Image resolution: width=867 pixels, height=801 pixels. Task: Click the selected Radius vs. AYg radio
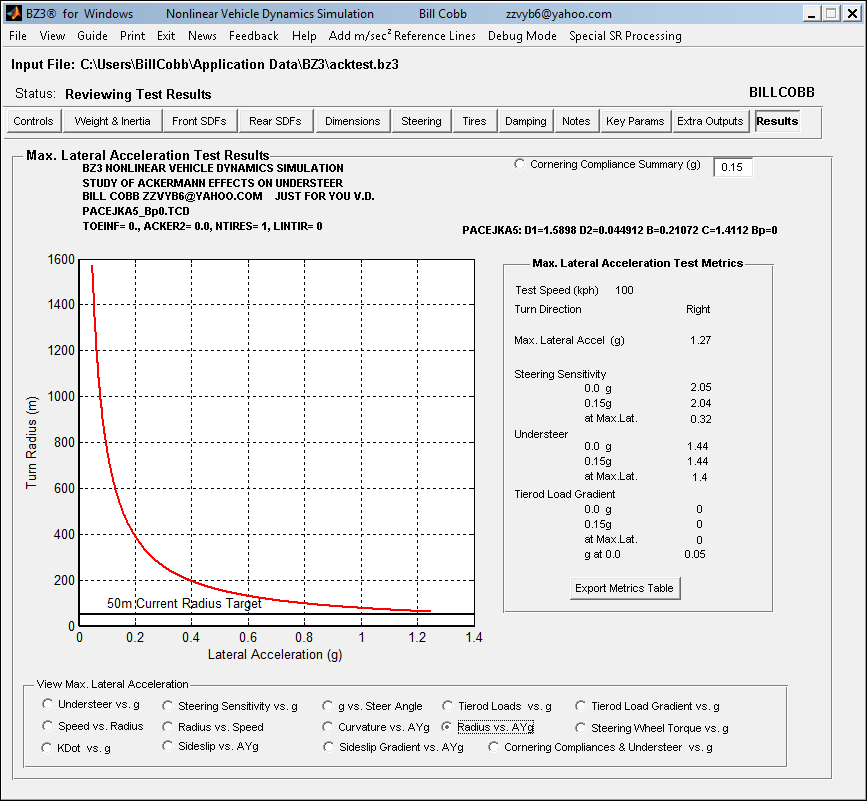pos(446,727)
